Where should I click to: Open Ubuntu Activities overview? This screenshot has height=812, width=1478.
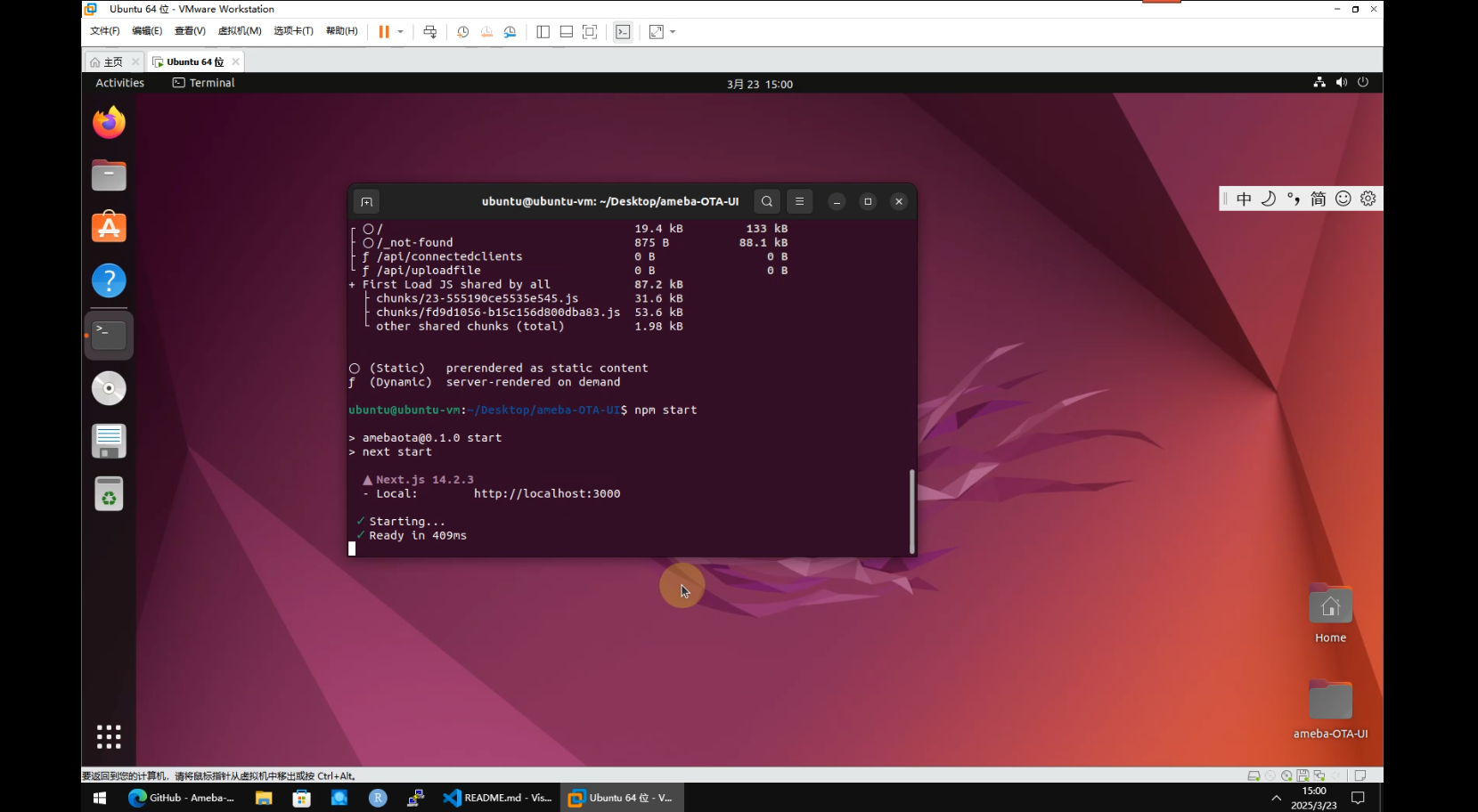pos(119,83)
